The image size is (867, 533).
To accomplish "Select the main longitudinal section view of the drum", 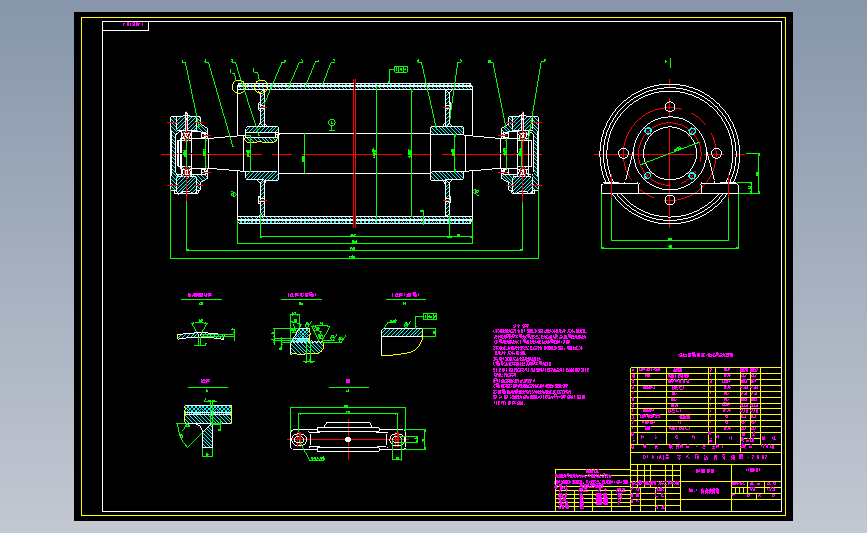I will (354, 155).
